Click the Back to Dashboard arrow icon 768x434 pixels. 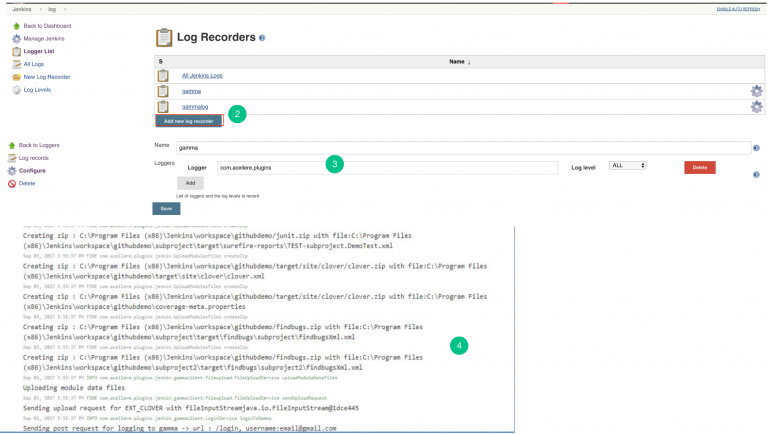pyautogui.click(x=16, y=25)
